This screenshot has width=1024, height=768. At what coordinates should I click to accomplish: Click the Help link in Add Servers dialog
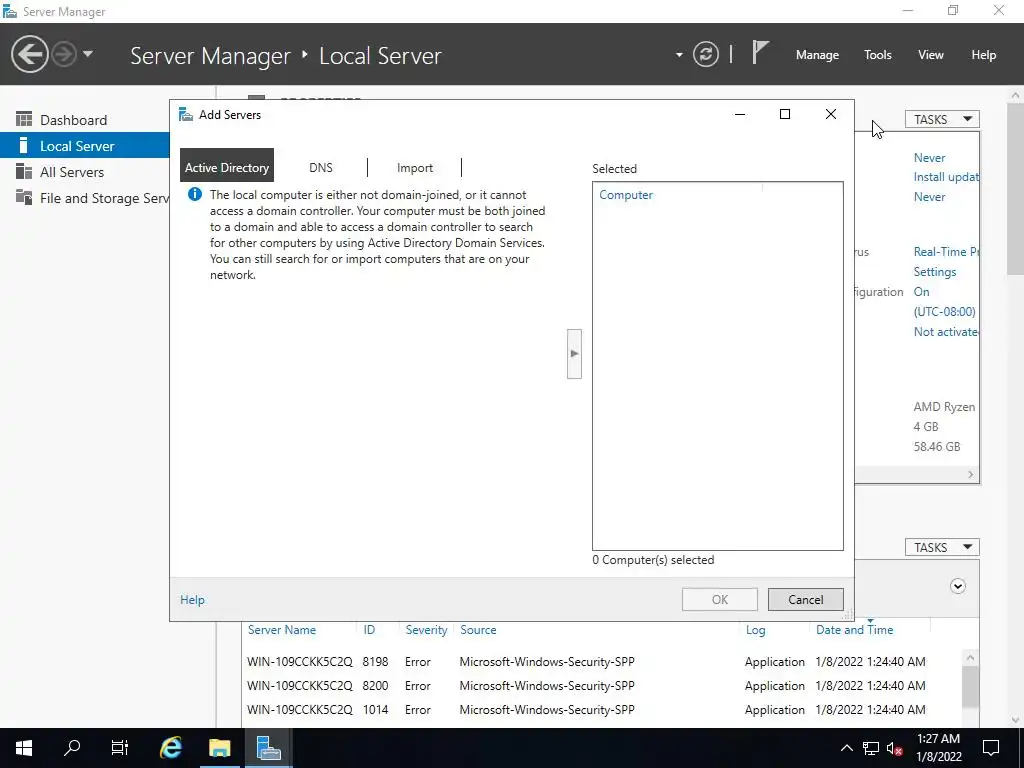pos(192,600)
